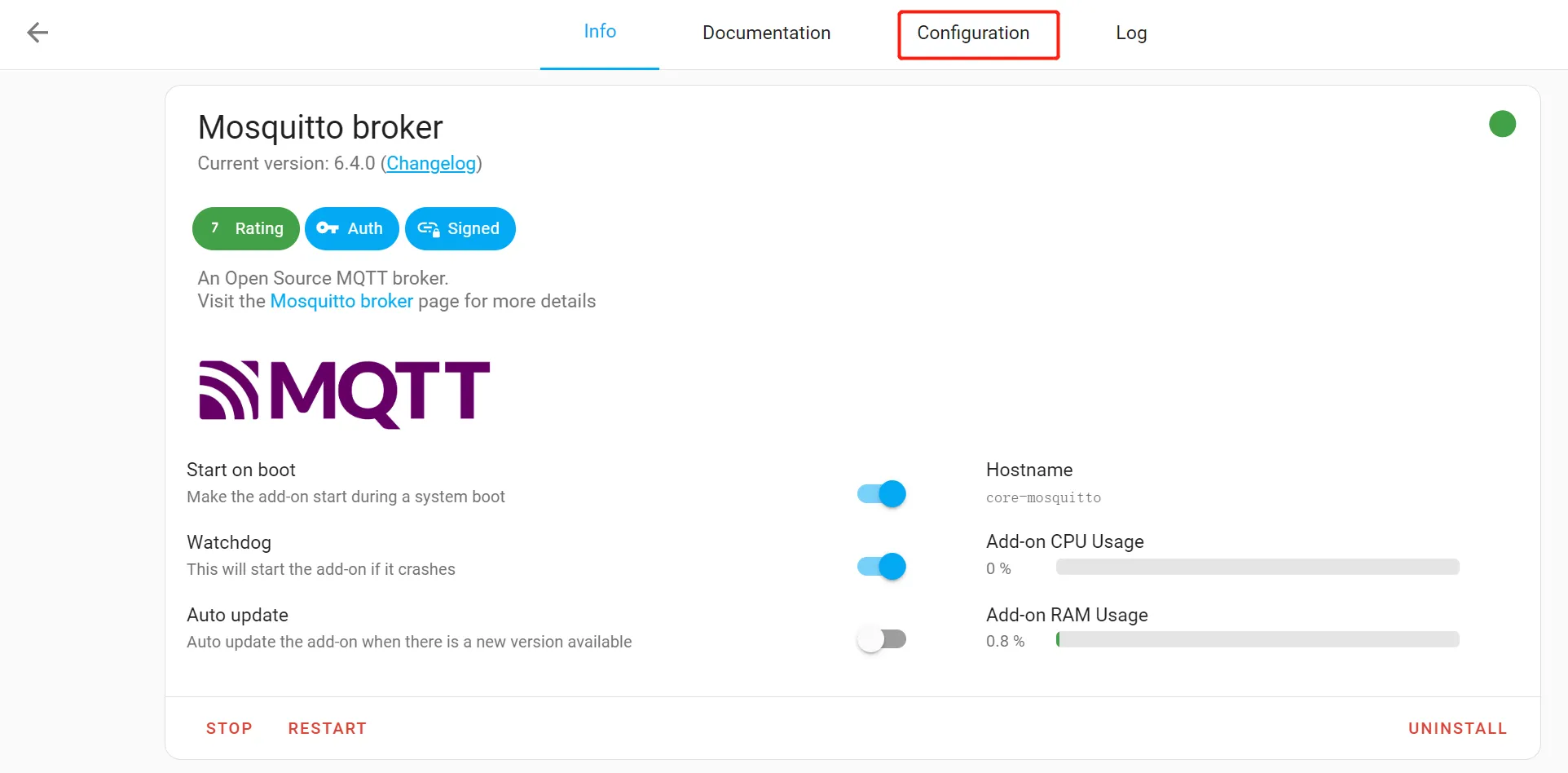Click the Add-on RAM Usage bar
1568x773 pixels.
[x=1257, y=640]
